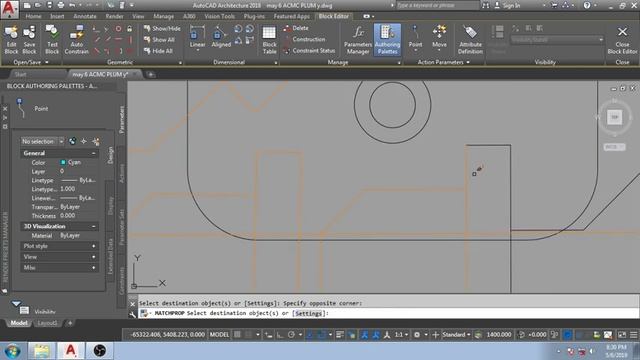Click the Visibility parameter in palette
Viewport: 640px width, 360px height.
point(33,309)
